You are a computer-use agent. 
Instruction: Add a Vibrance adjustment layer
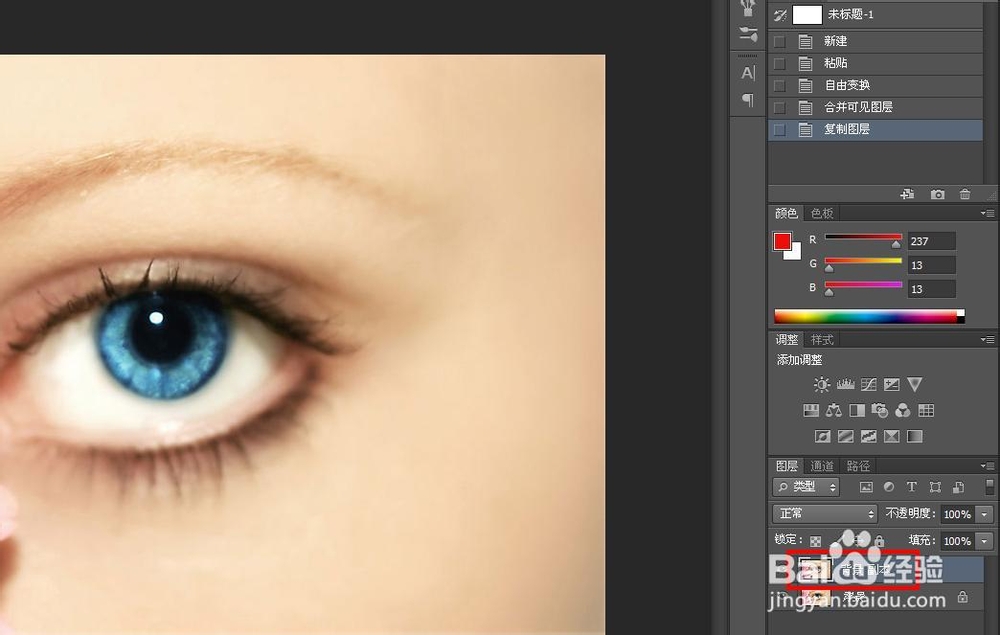(x=915, y=384)
